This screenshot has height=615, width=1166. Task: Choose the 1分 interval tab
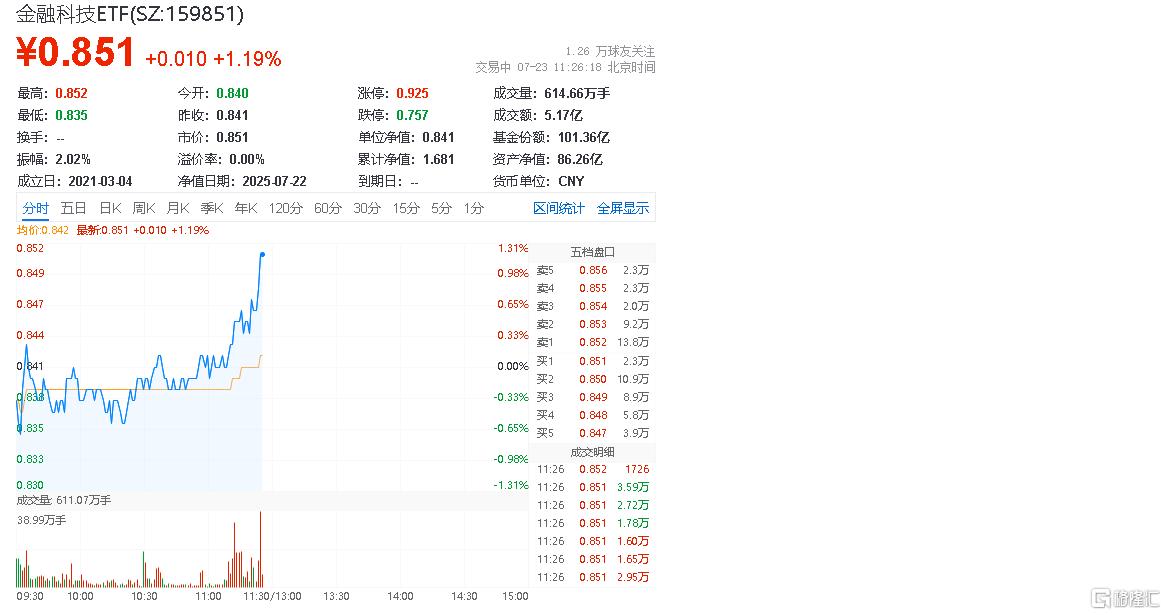[474, 208]
